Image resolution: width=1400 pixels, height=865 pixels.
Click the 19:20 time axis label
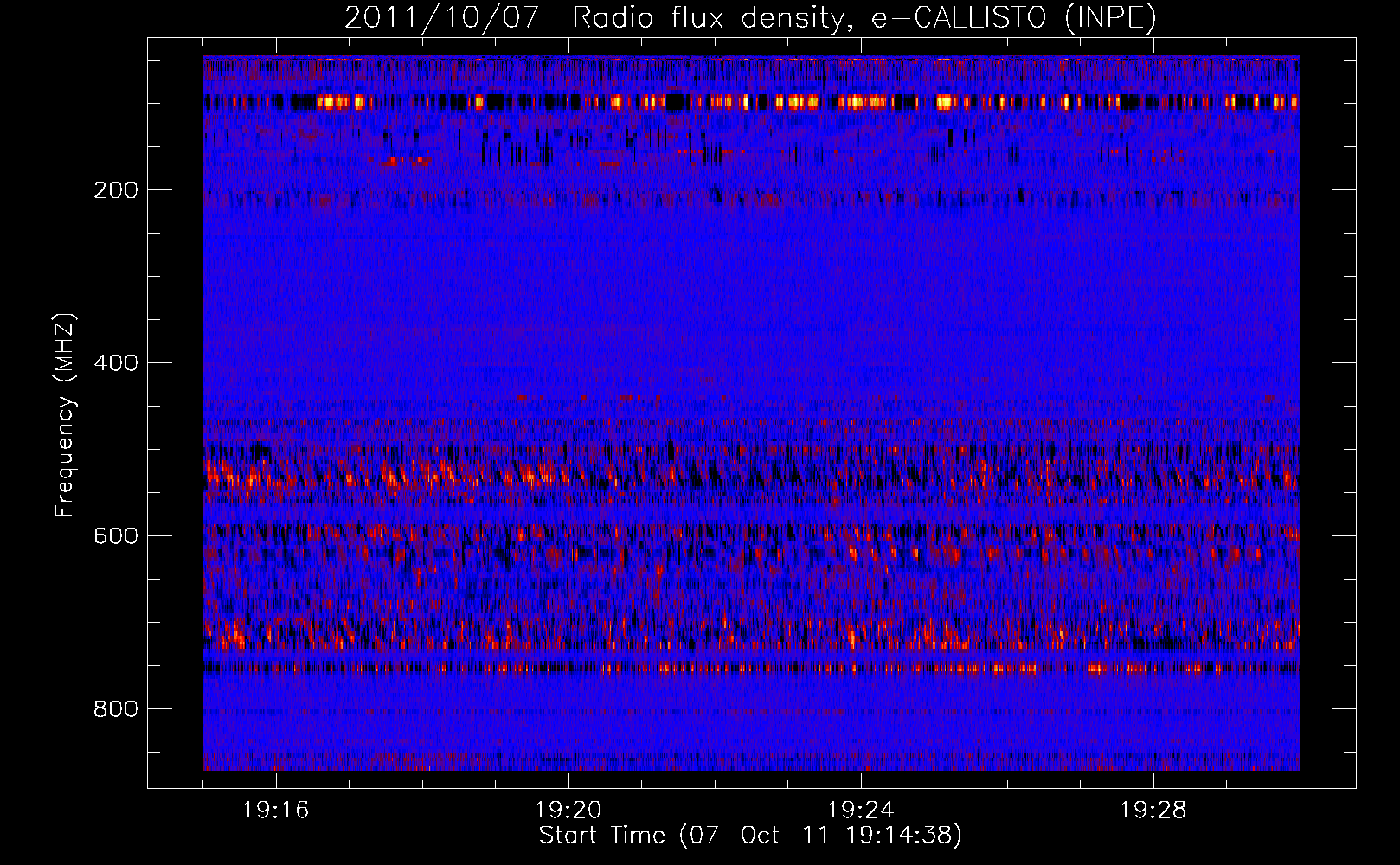(568, 811)
